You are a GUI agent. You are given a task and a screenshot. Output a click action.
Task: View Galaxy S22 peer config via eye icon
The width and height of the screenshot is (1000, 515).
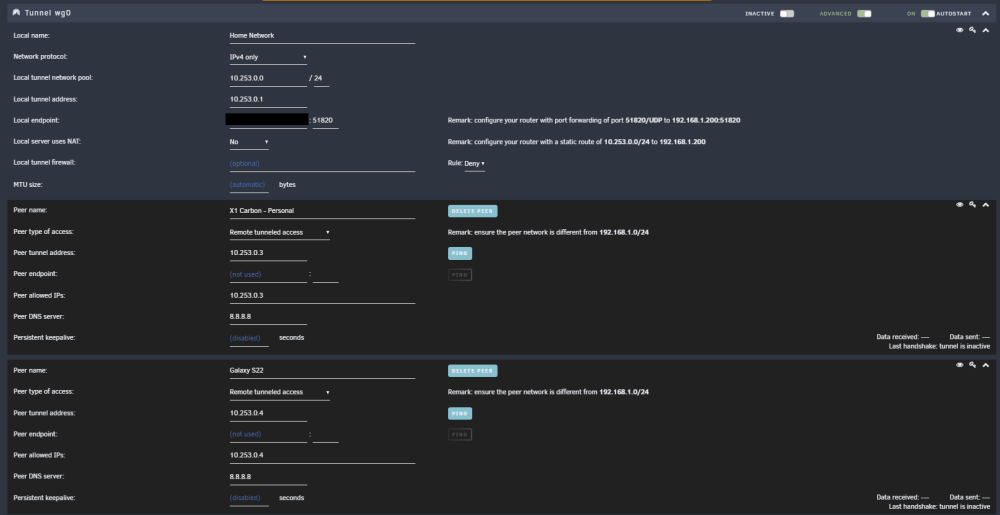coord(959,365)
